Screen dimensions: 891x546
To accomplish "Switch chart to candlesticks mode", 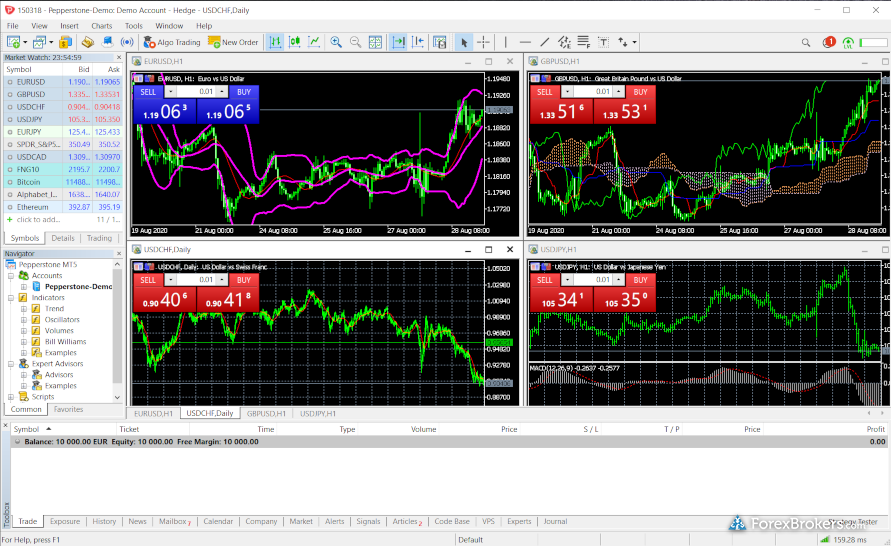I will point(294,42).
